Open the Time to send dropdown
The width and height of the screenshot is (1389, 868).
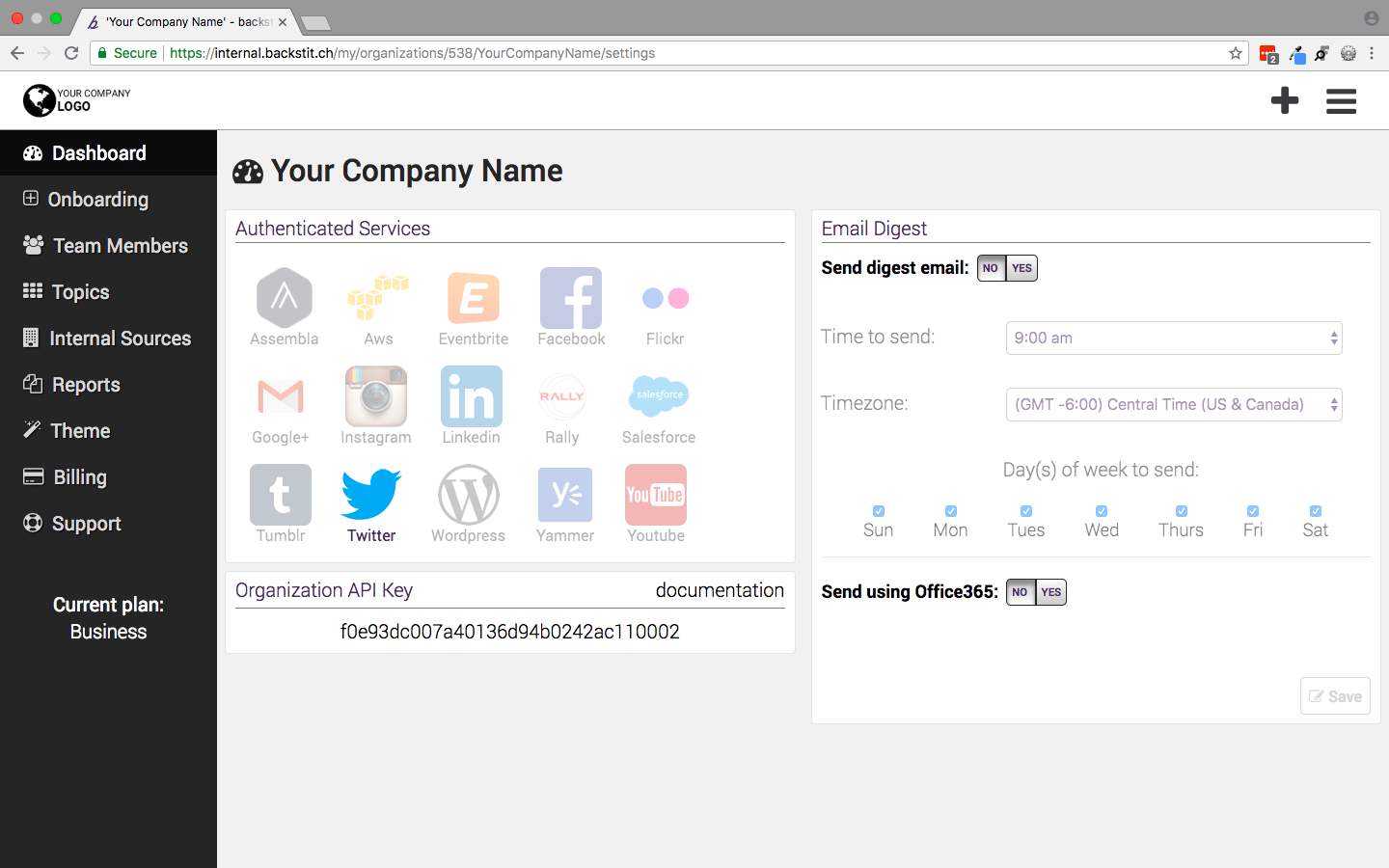click(x=1174, y=338)
